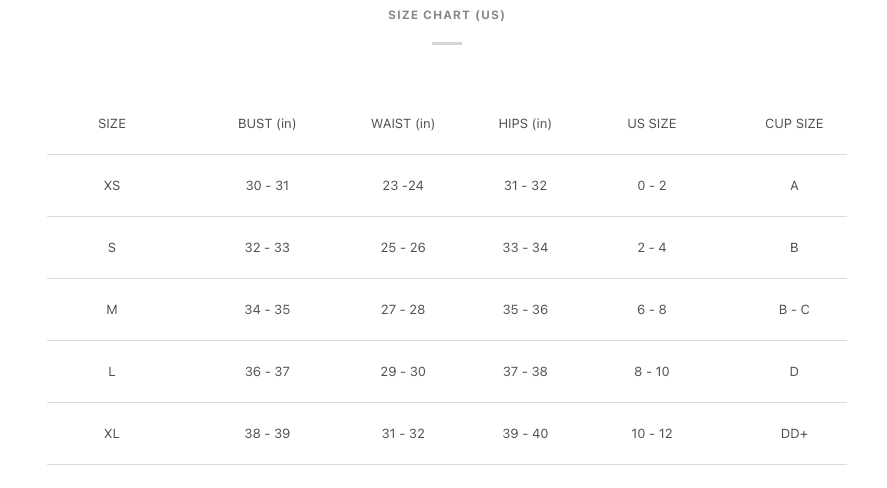This screenshot has height=488, width=887.
Task: Select the US SIZE column header
Action: (x=652, y=124)
